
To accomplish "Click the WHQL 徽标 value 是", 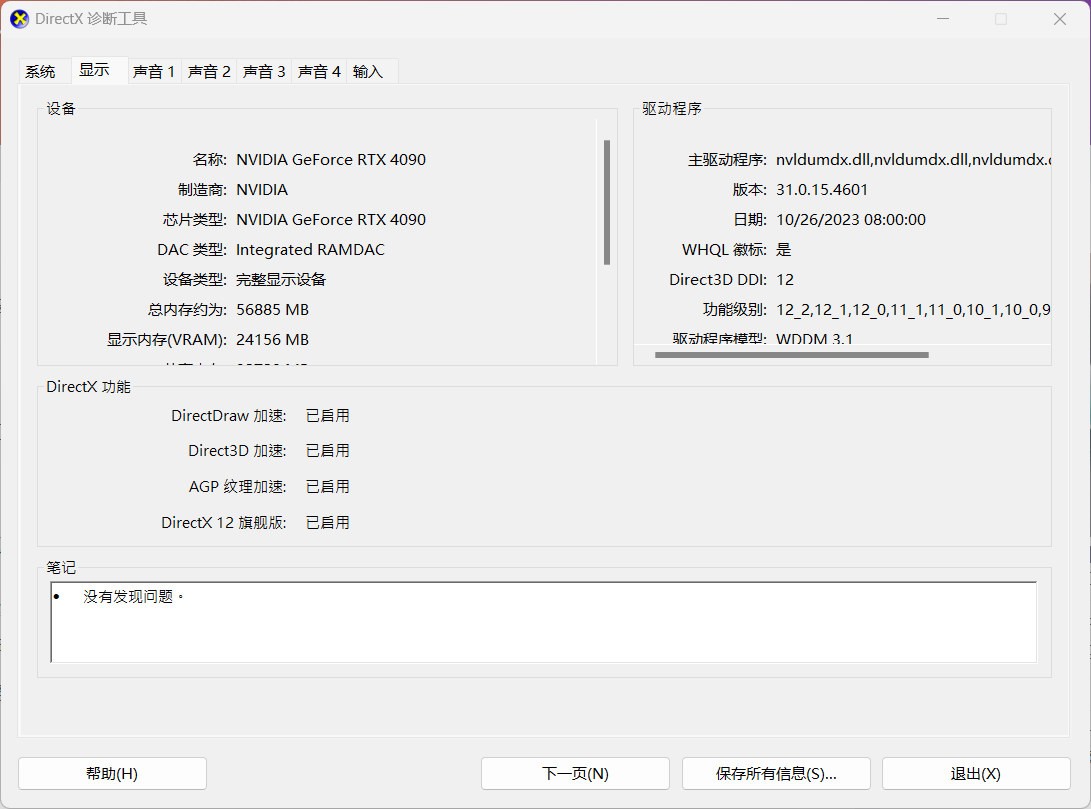I will click(783, 250).
